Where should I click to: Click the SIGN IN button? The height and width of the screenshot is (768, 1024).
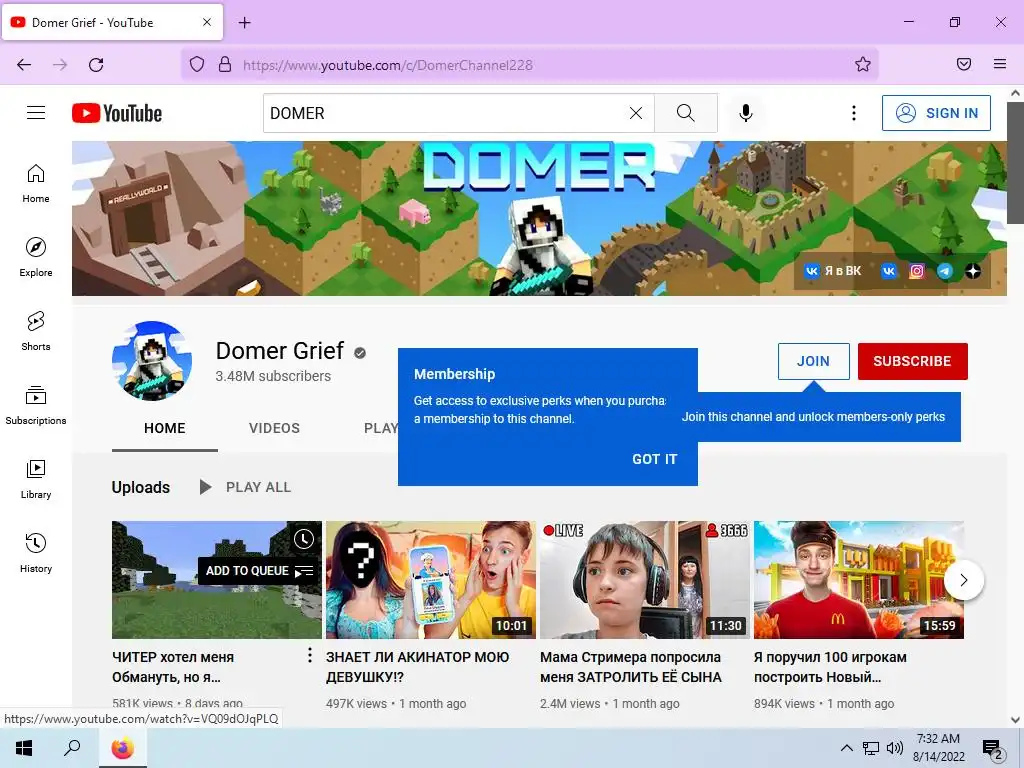936,113
